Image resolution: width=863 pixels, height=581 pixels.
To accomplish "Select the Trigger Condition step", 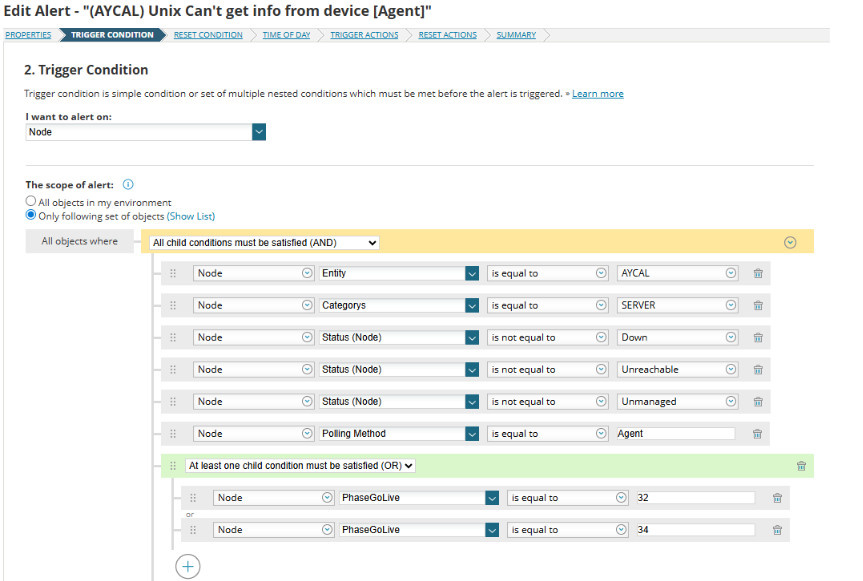I will pyautogui.click(x=112, y=35).
